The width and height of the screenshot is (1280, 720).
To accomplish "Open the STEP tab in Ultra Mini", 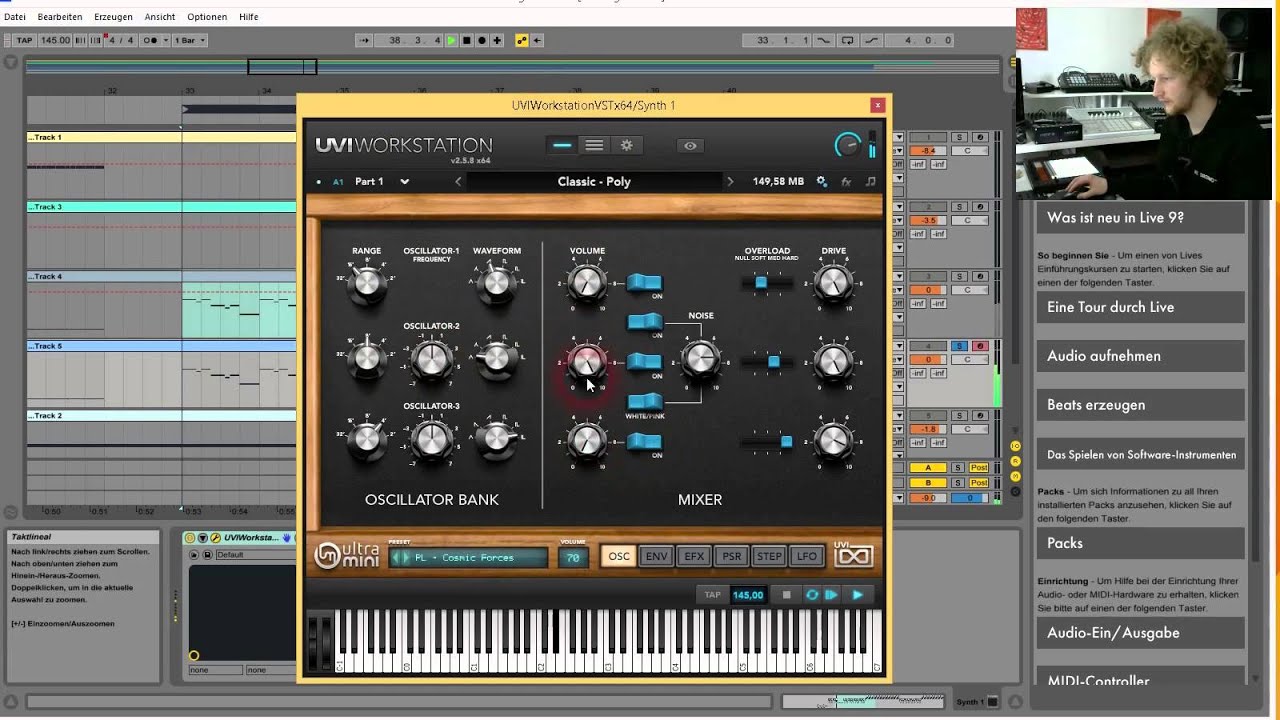I will point(769,557).
